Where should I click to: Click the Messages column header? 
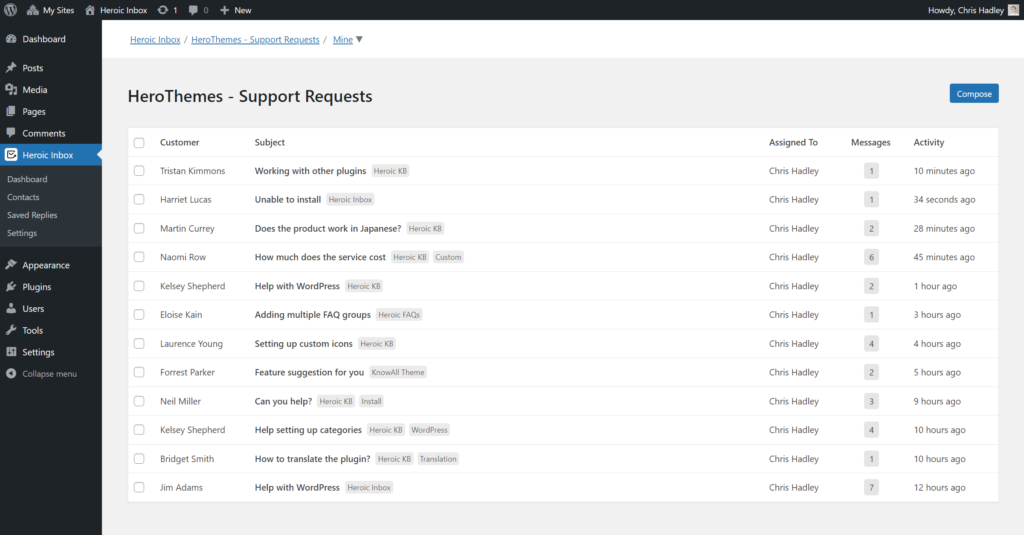[871, 142]
